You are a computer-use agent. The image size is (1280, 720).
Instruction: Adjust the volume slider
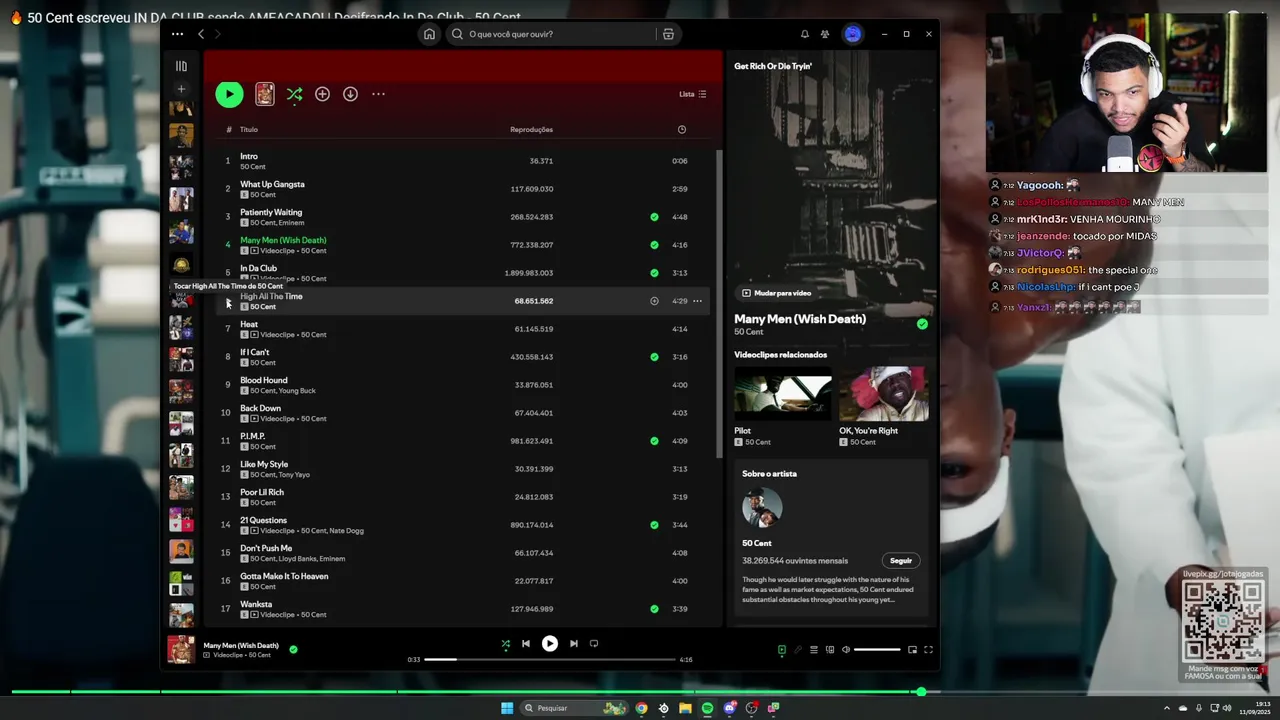pos(877,650)
